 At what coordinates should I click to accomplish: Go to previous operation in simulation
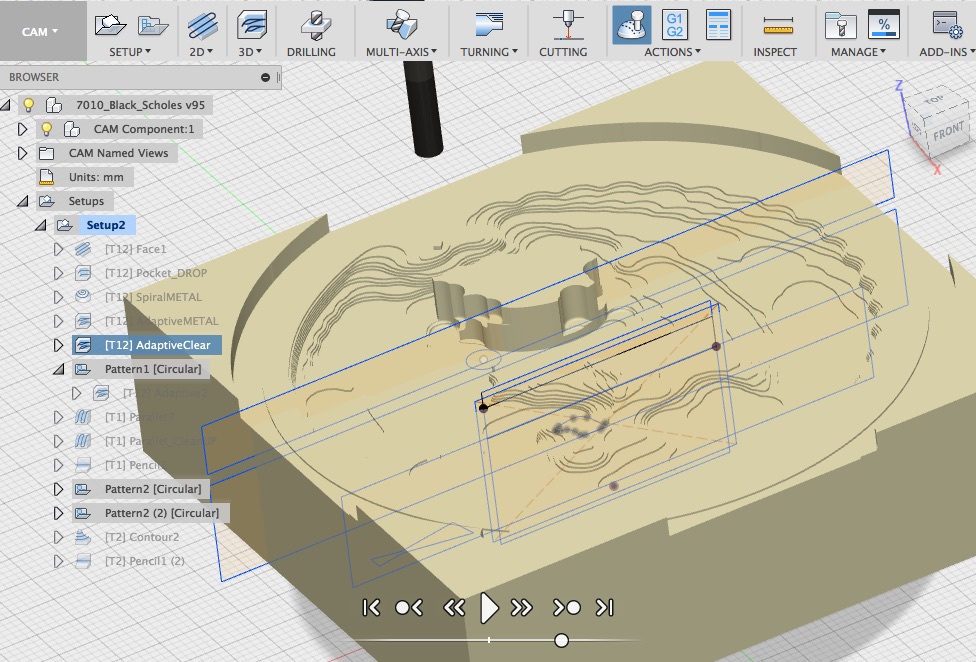click(x=409, y=607)
